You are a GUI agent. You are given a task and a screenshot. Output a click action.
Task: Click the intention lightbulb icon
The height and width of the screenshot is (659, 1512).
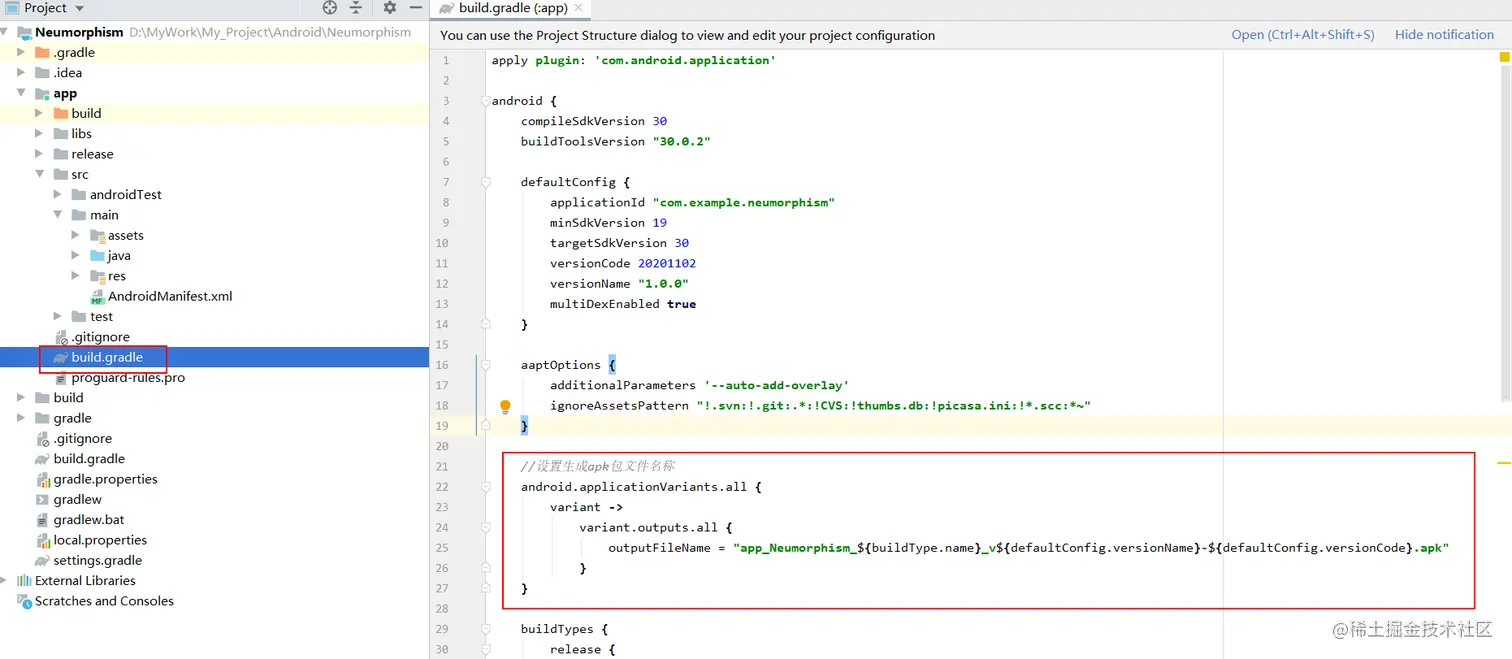(x=505, y=406)
